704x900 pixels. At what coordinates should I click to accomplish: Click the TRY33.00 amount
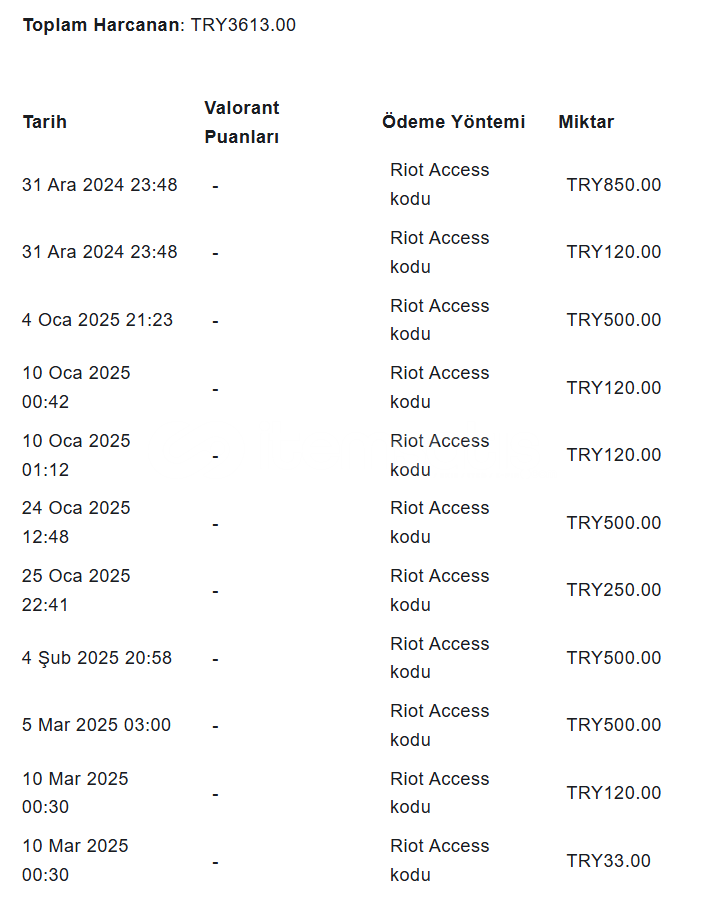(608, 861)
